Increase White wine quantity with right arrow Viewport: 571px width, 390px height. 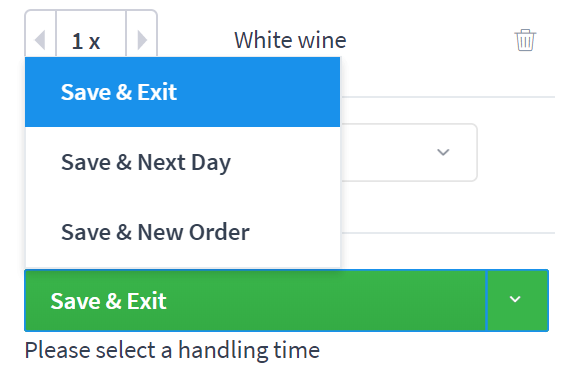tap(142, 40)
